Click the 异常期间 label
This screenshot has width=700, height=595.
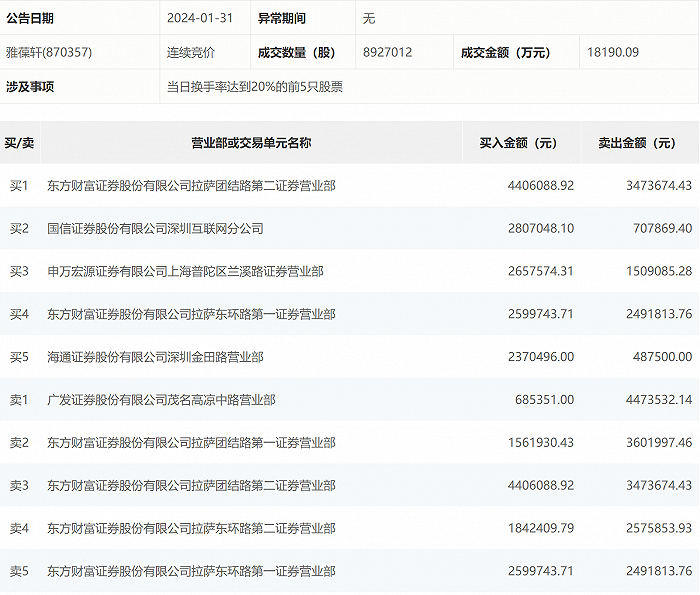pos(282,18)
